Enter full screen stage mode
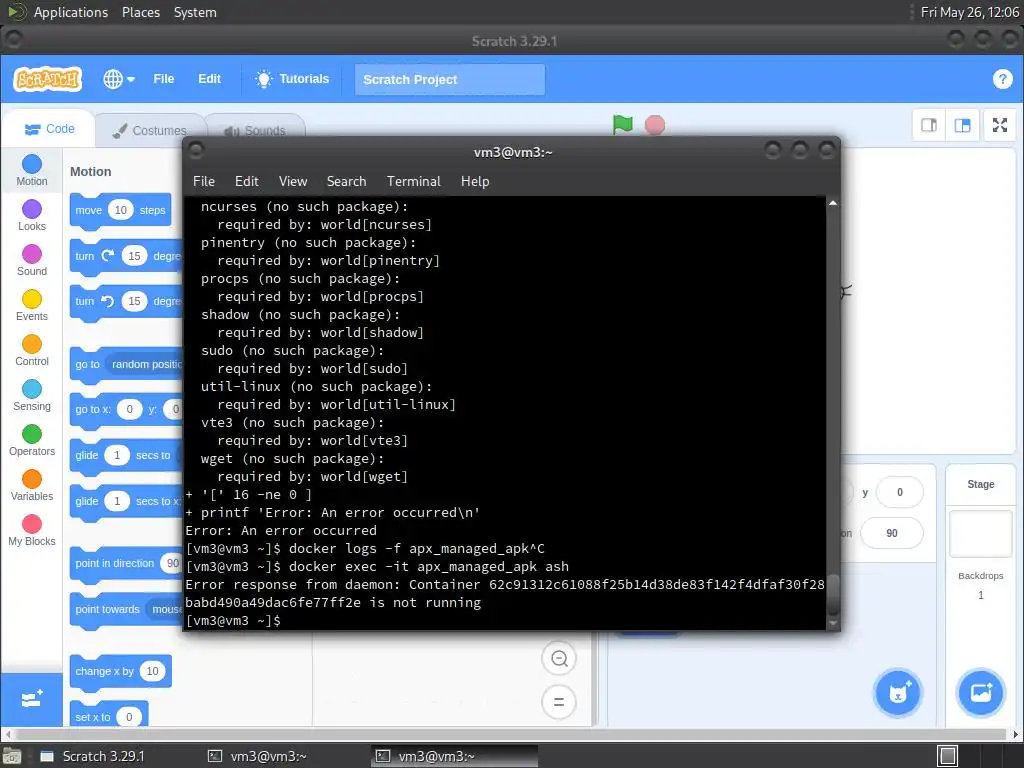1024x768 pixels. [1000, 125]
